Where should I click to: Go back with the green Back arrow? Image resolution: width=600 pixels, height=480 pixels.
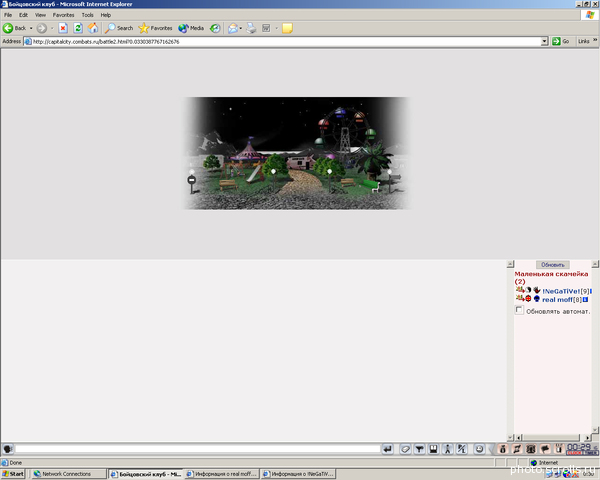[x=15, y=28]
